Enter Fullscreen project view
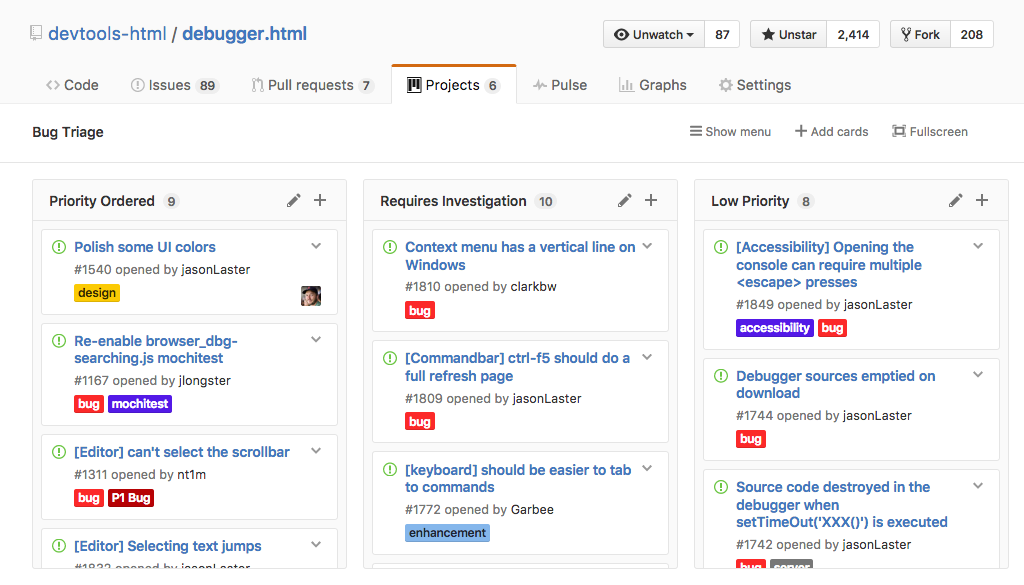Viewport: 1024px width, 585px height. coord(930,131)
